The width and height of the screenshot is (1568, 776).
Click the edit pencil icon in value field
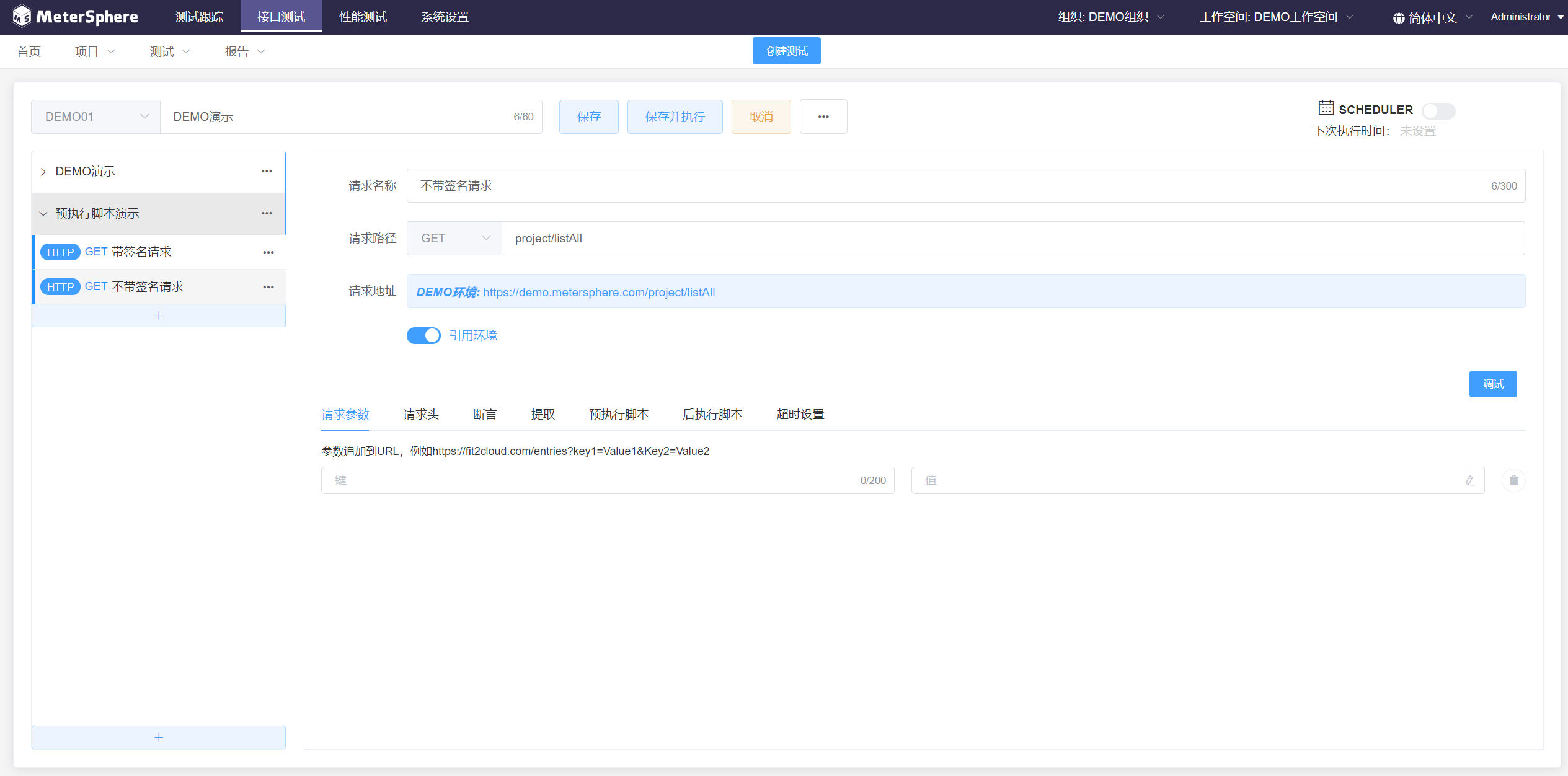pos(1469,480)
